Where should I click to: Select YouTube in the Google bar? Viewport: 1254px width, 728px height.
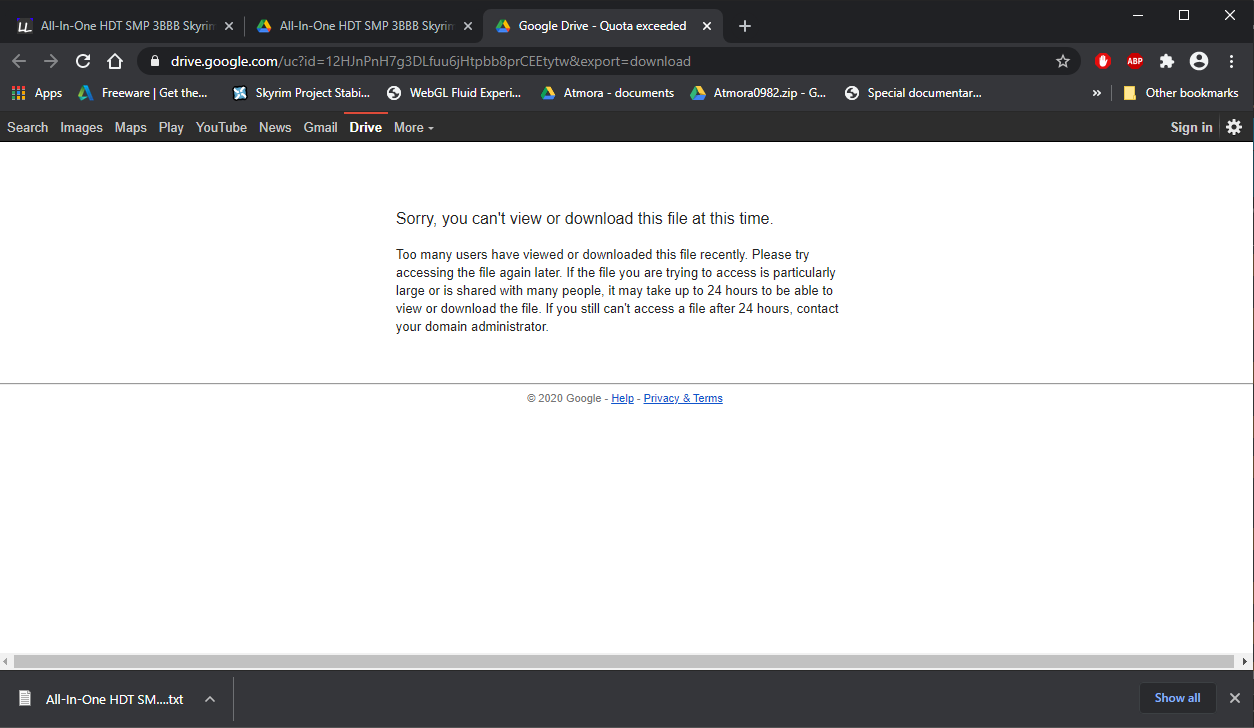221,127
